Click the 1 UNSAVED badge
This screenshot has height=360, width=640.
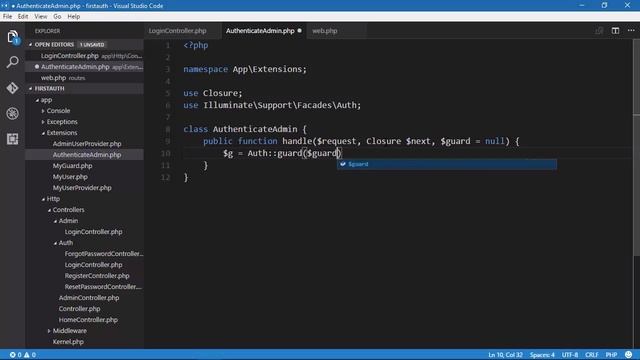[x=92, y=44]
